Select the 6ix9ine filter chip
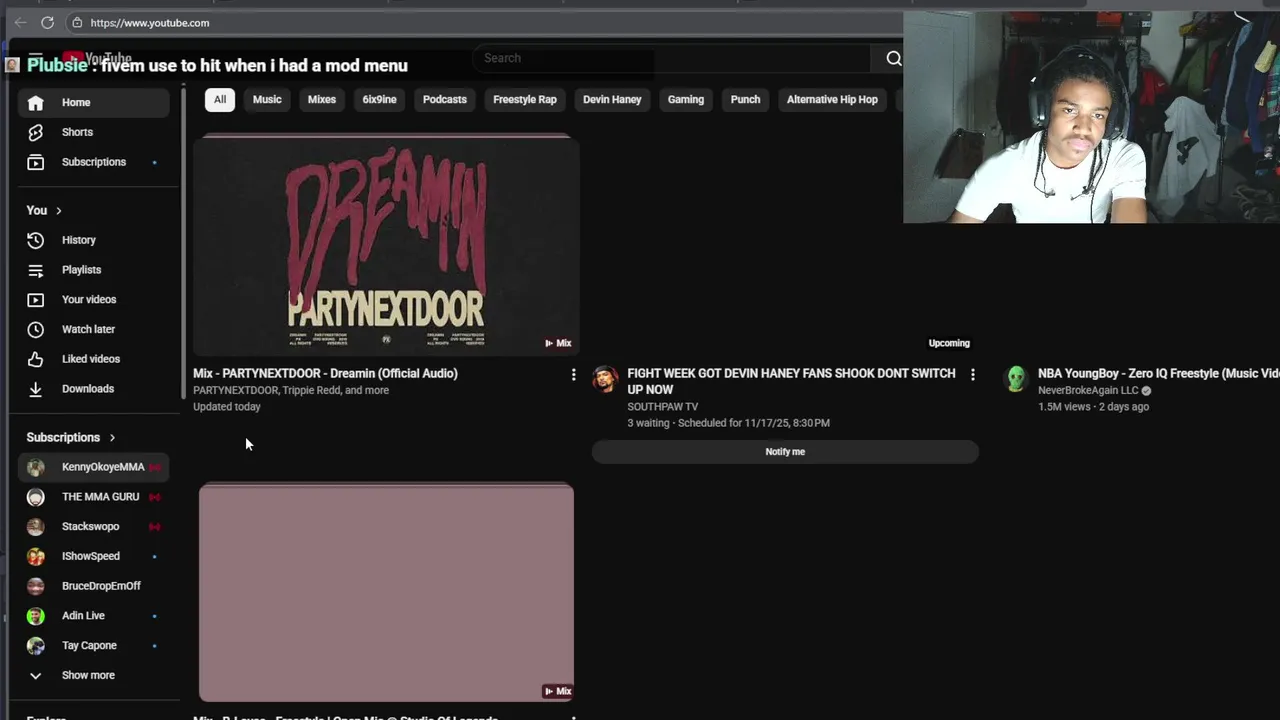The height and width of the screenshot is (720, 1280). point(379,99)
